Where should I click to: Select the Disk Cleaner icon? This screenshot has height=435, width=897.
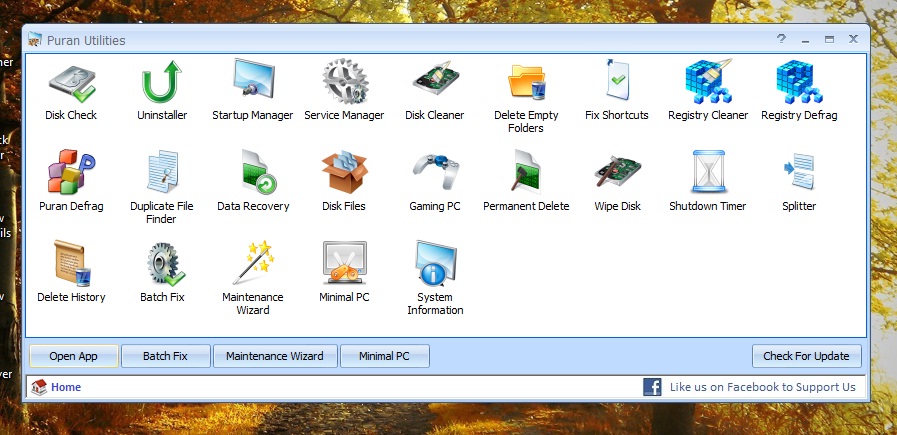435,82
